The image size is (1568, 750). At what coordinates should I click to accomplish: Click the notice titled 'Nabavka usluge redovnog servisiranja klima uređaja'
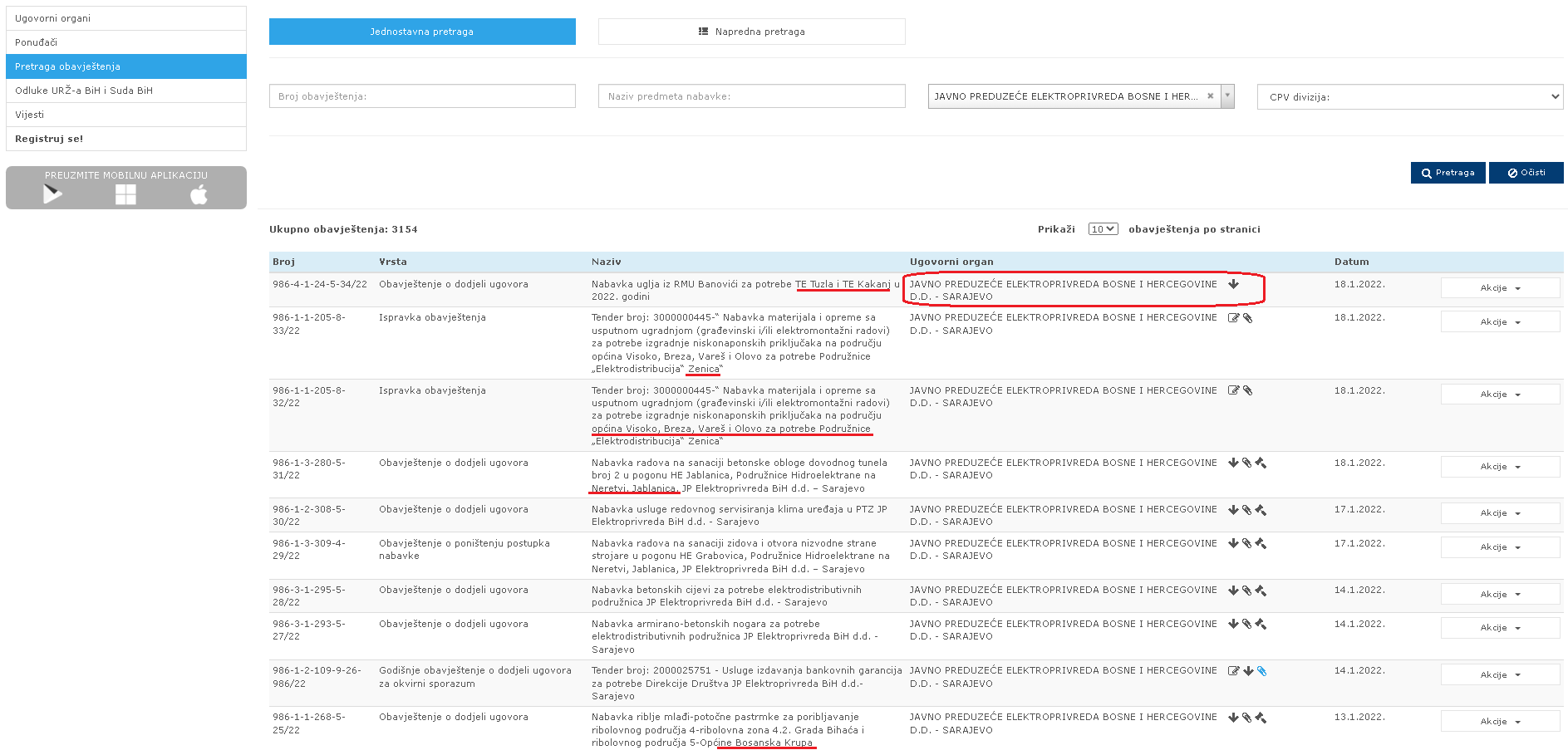tap(740, 516)
